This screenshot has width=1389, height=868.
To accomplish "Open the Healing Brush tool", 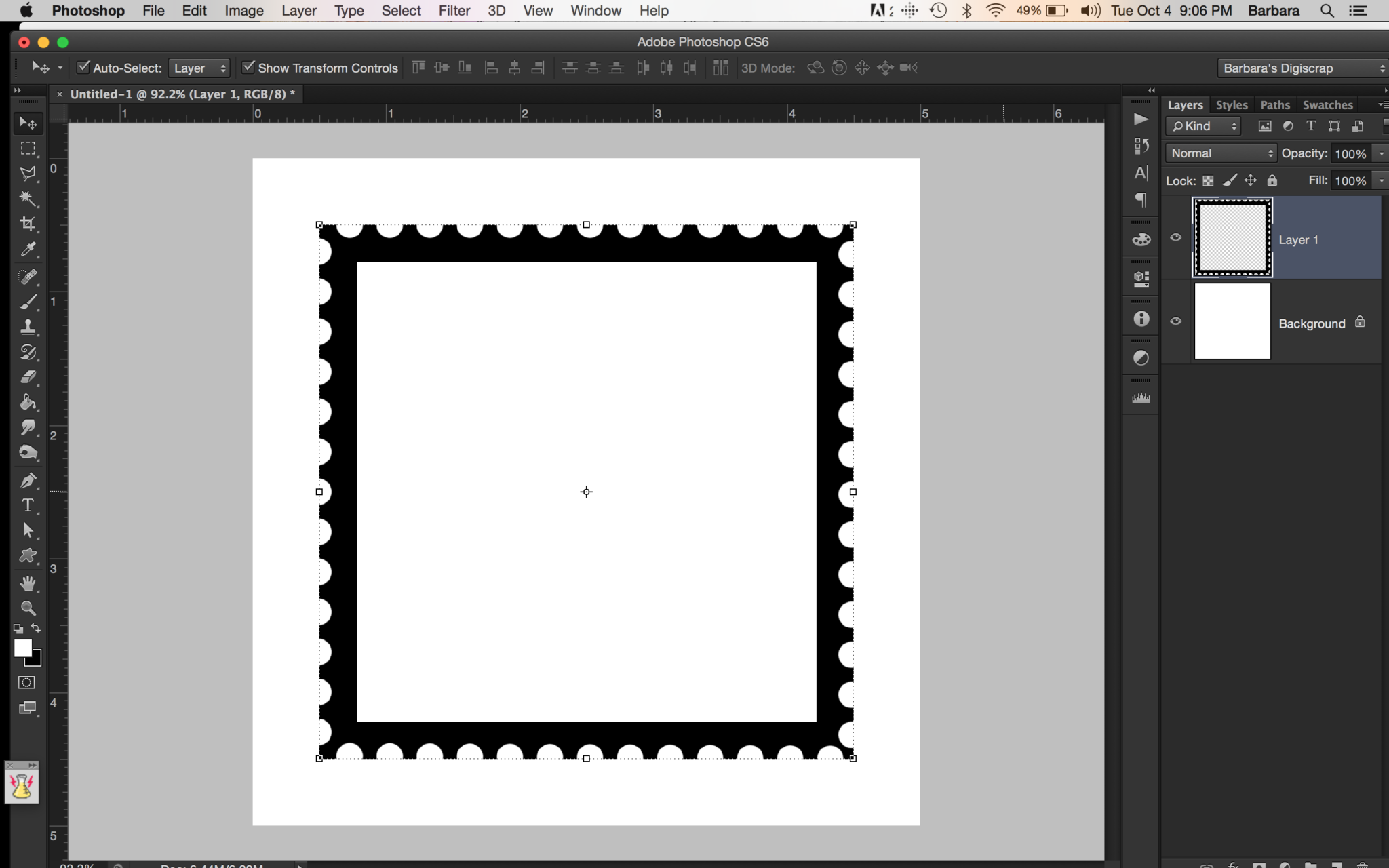I will (x=27, y=277).
